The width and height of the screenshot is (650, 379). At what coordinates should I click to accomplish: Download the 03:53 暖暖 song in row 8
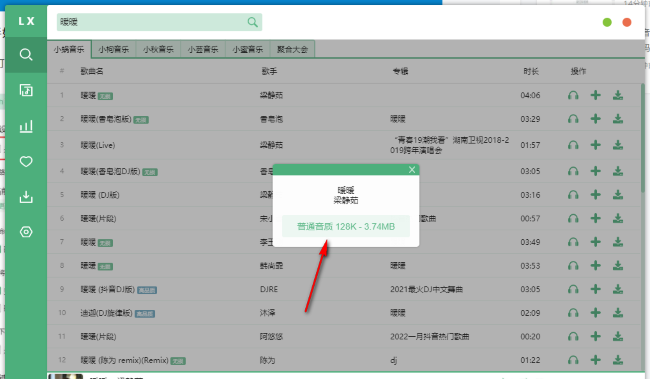point(618,265)
